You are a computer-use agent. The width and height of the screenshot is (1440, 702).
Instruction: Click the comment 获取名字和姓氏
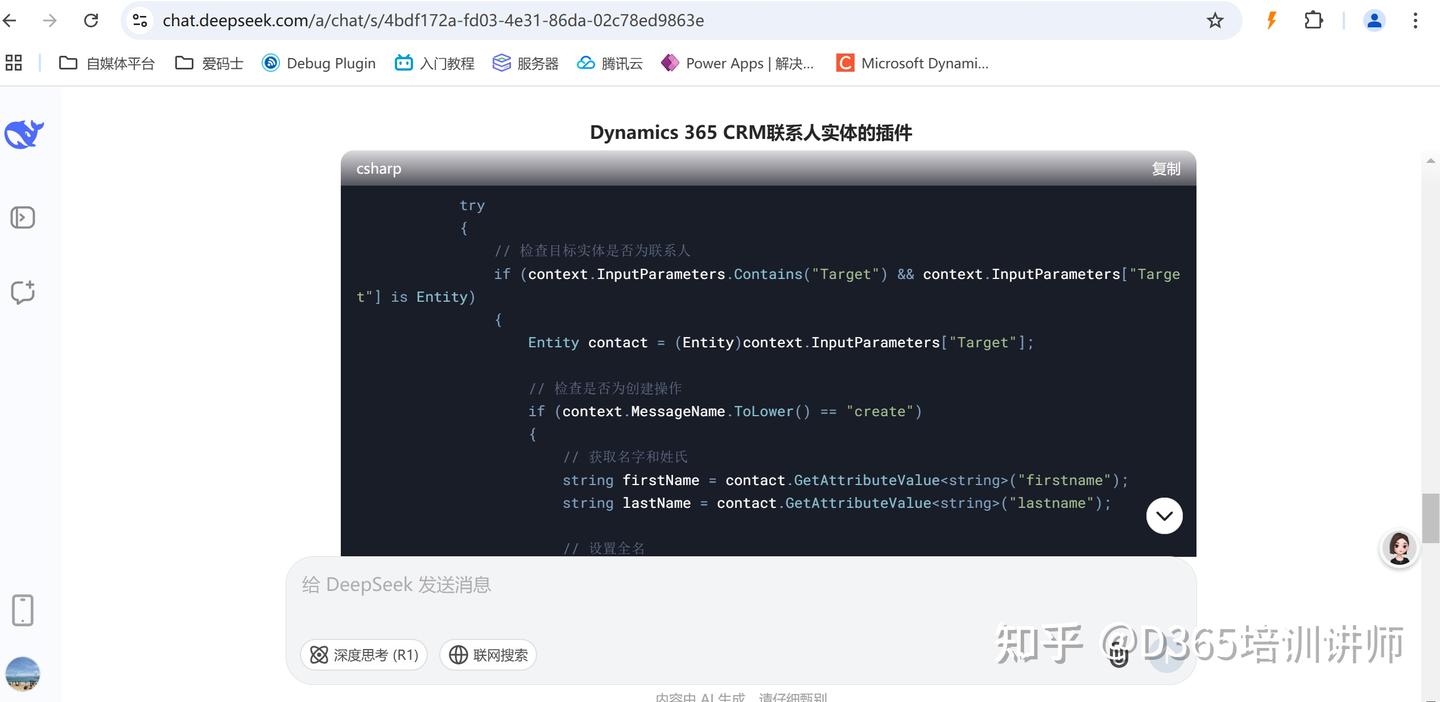tap(625, 457)
